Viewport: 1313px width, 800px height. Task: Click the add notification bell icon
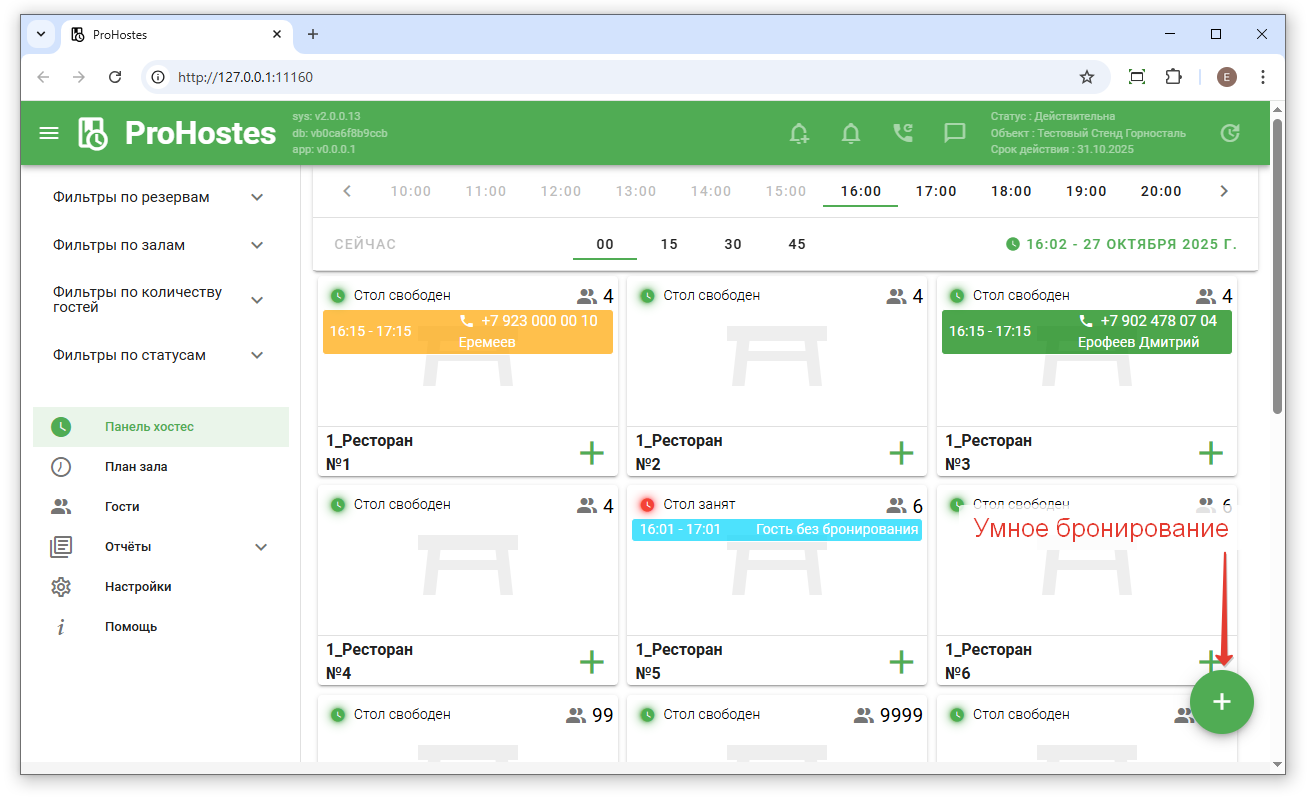tap(799, 133)
